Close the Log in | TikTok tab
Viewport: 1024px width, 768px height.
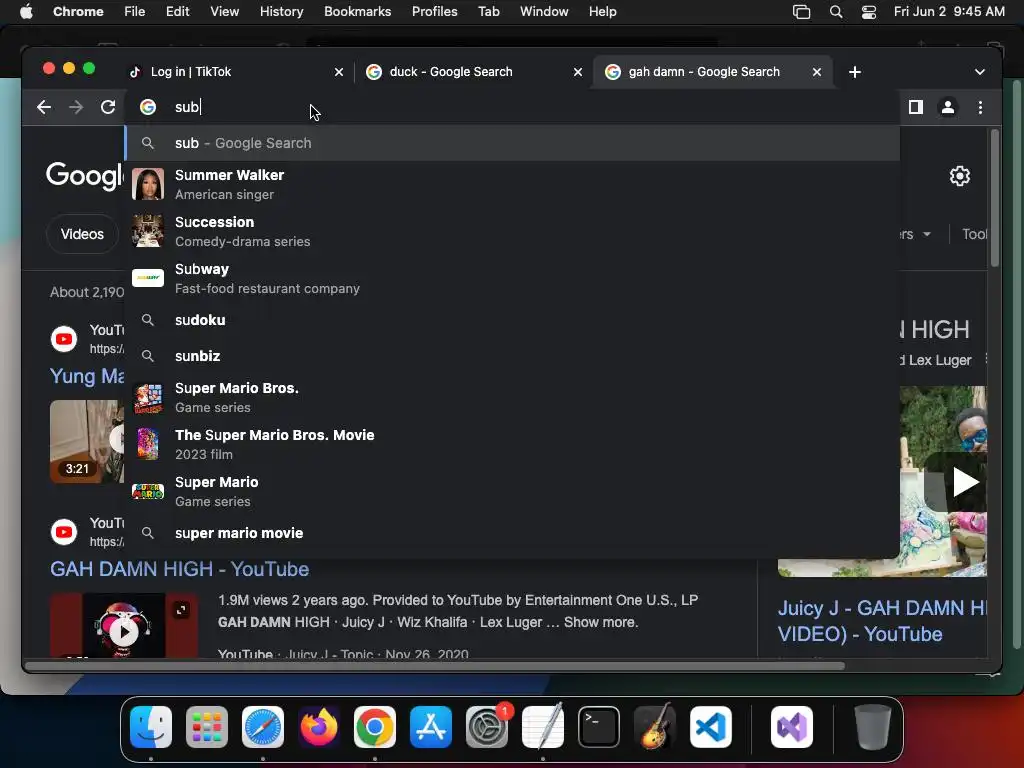(338, 72)
